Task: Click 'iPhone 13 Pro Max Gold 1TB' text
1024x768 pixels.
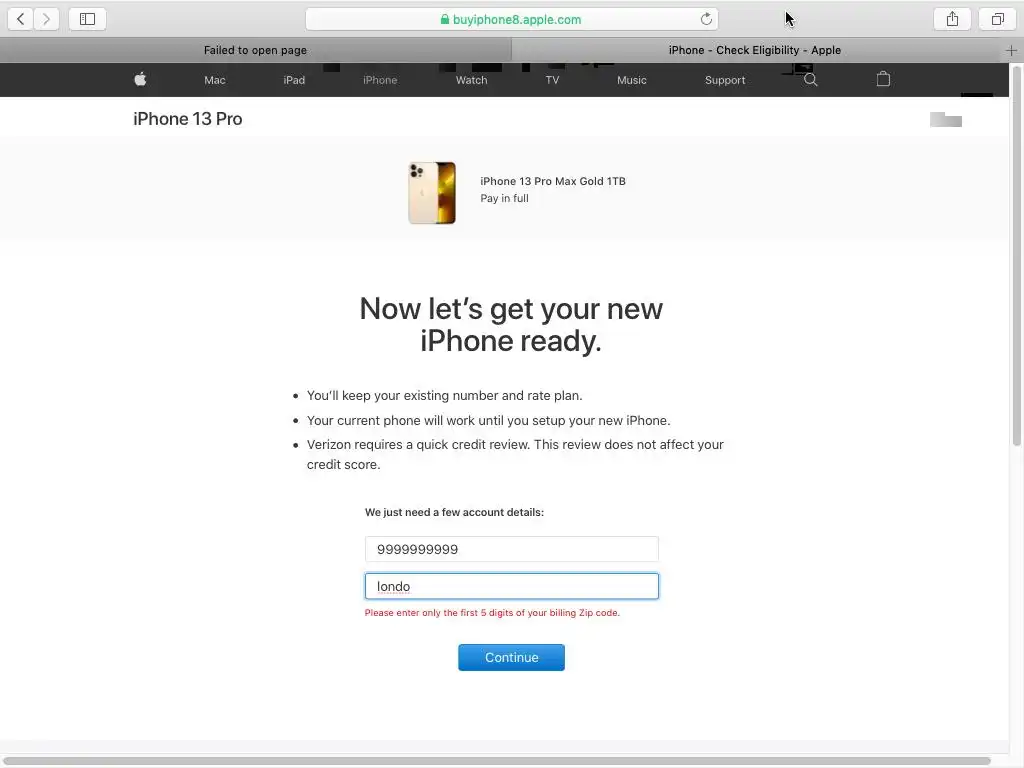Action: pos(552,181)
